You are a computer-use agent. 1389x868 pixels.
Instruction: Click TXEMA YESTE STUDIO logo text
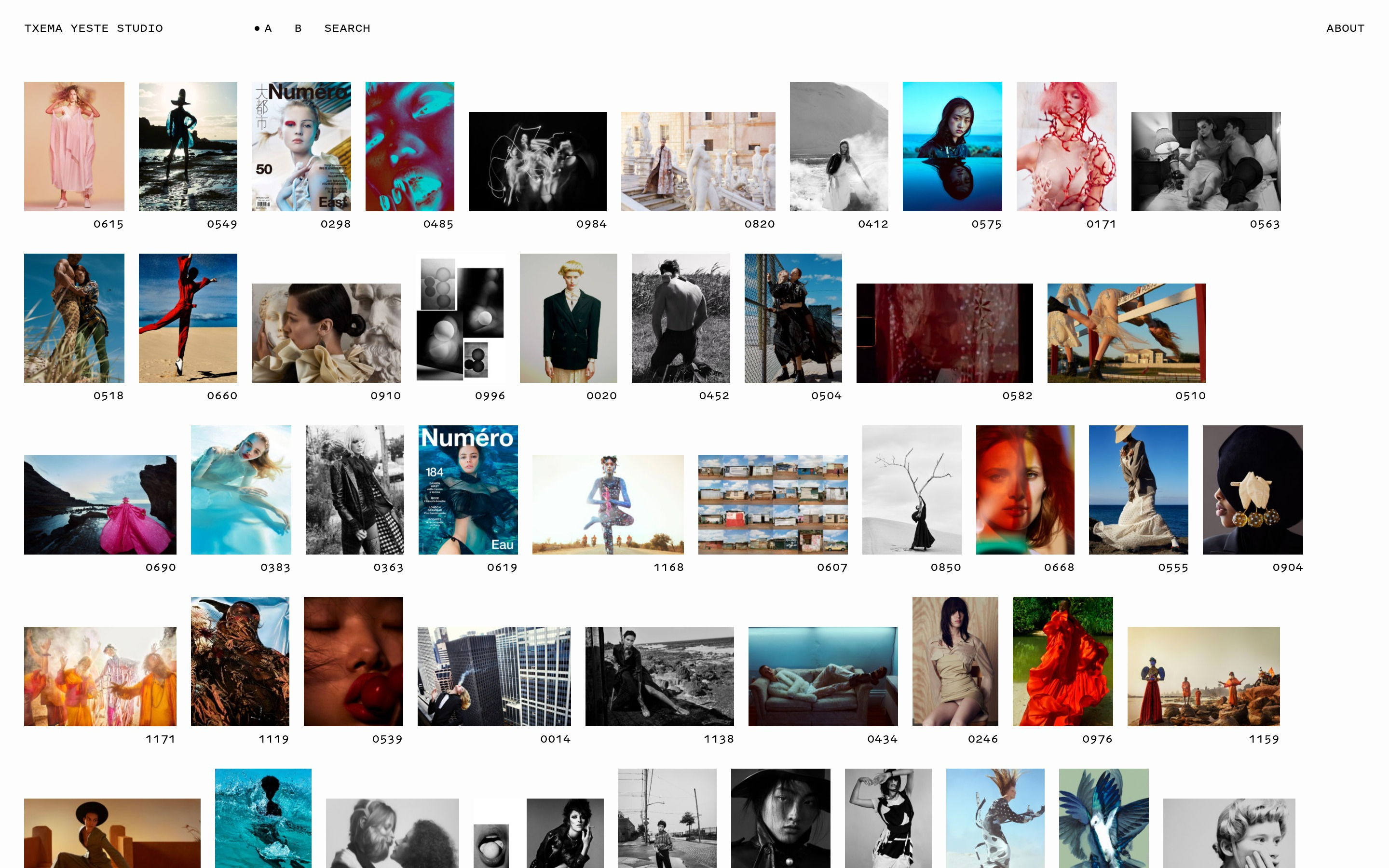click(x=94, y=28)
